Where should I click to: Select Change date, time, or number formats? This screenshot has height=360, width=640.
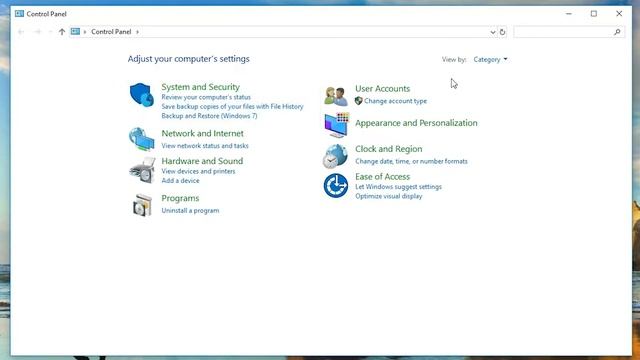tap(411, 161)
